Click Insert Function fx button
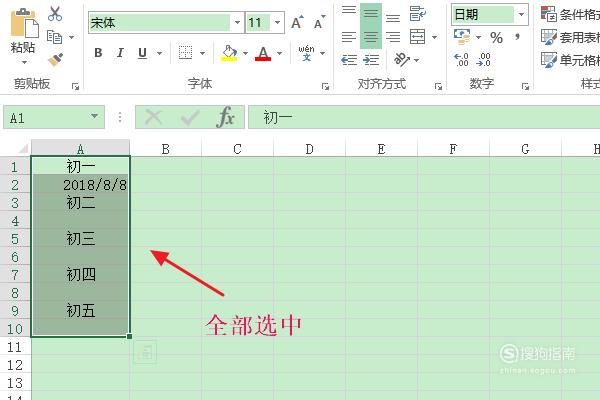Image resolution: width=600 pixels, height=400 pixels. click(x=225, y=117)
